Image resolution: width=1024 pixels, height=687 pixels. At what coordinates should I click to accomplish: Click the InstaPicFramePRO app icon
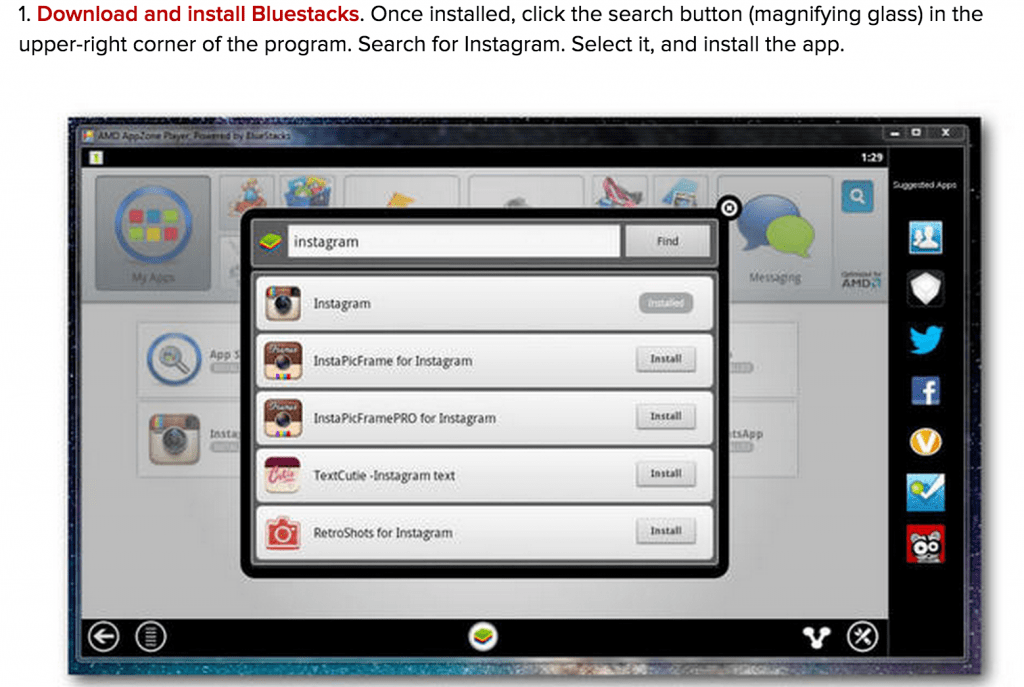tap(283, 418)
